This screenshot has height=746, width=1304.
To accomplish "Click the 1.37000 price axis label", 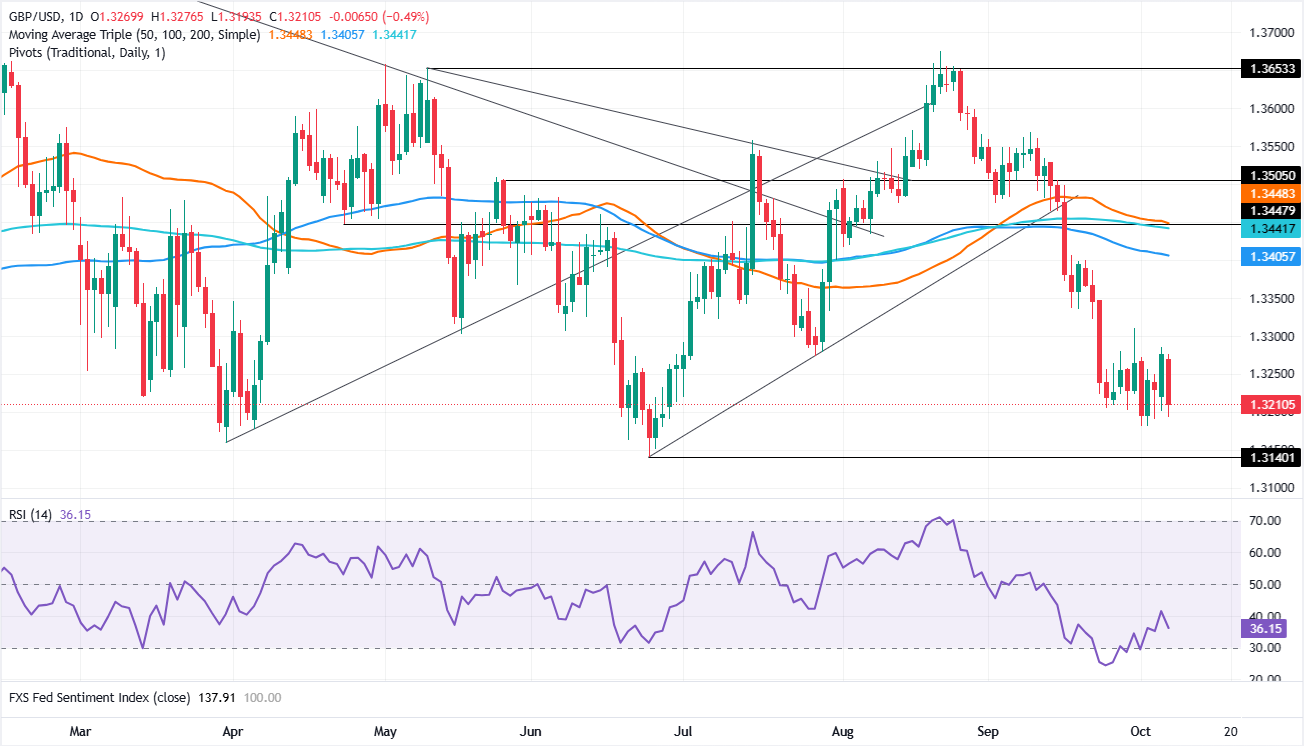I will pos(1270,33).
